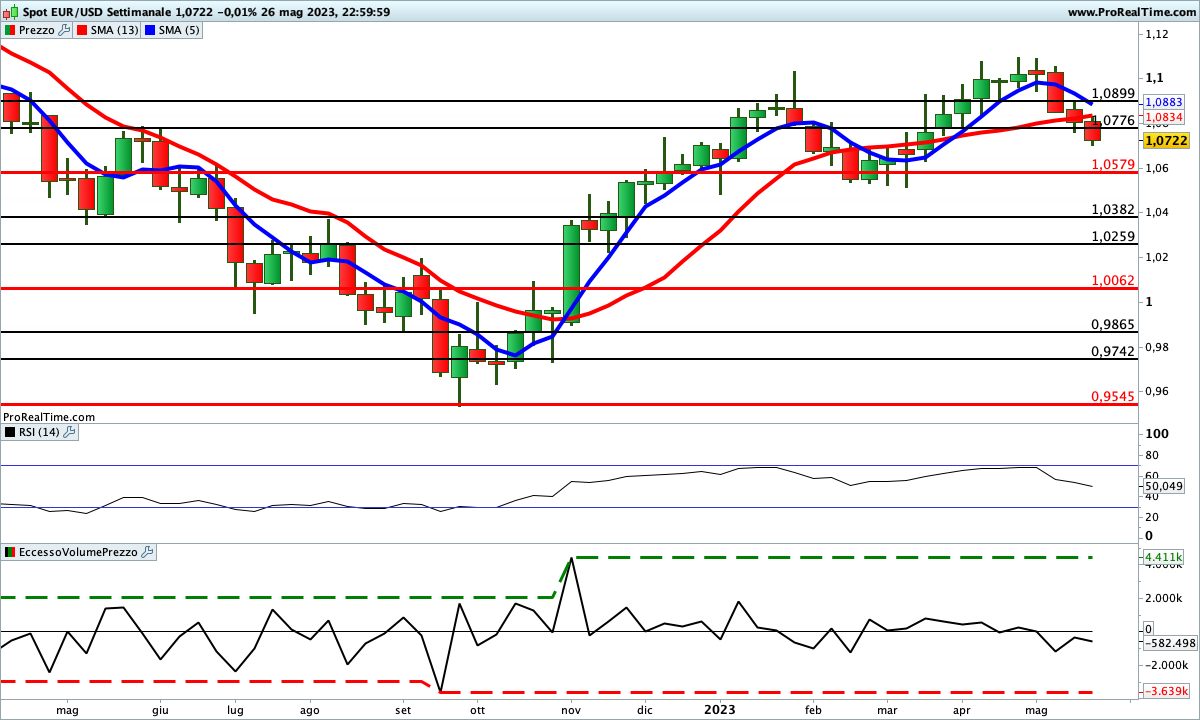Click the yellow 1,0722 current price tag
Image resolution: width=1200 pixels, height=720 pixels.
1166,141
